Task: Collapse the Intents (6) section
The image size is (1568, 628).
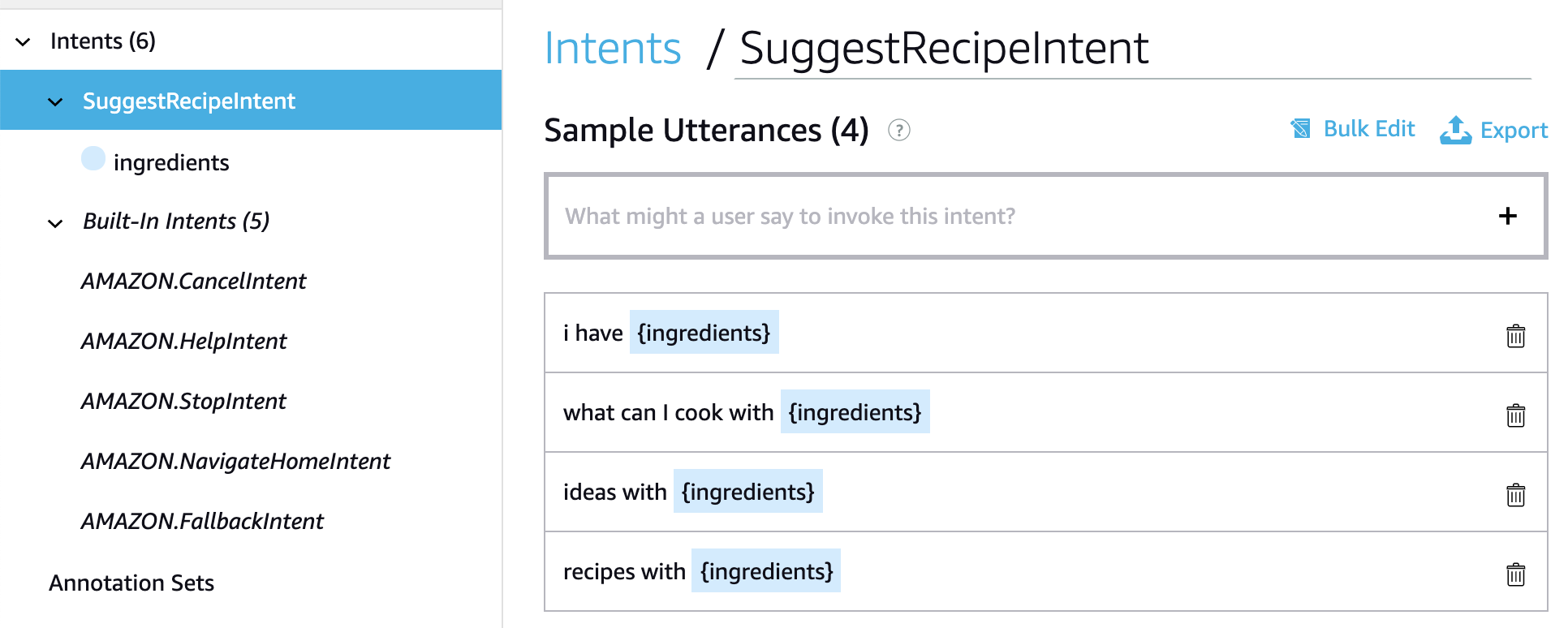Action: pyautogui.click(x=23, y=41)
